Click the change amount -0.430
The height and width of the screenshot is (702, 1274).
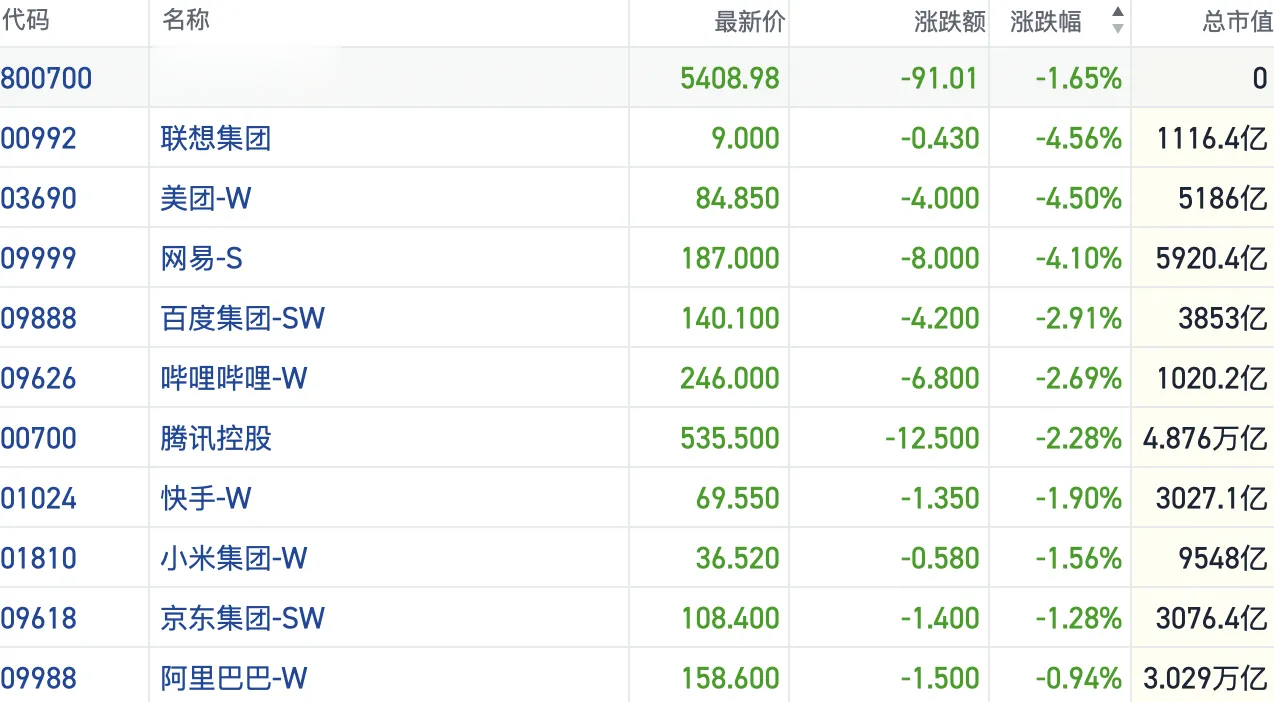pos(940,138)
